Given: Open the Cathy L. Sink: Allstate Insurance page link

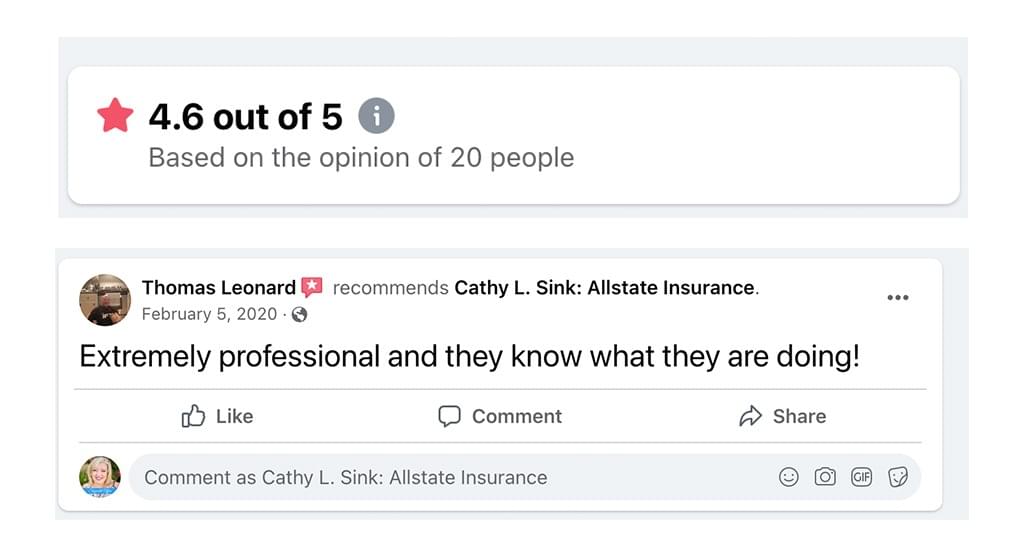Looking at the screenshot, I should click(x=604, y=288).
